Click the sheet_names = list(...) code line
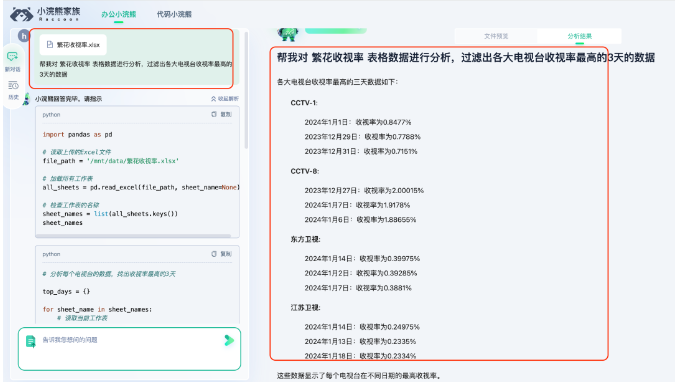 coord(110,214)
